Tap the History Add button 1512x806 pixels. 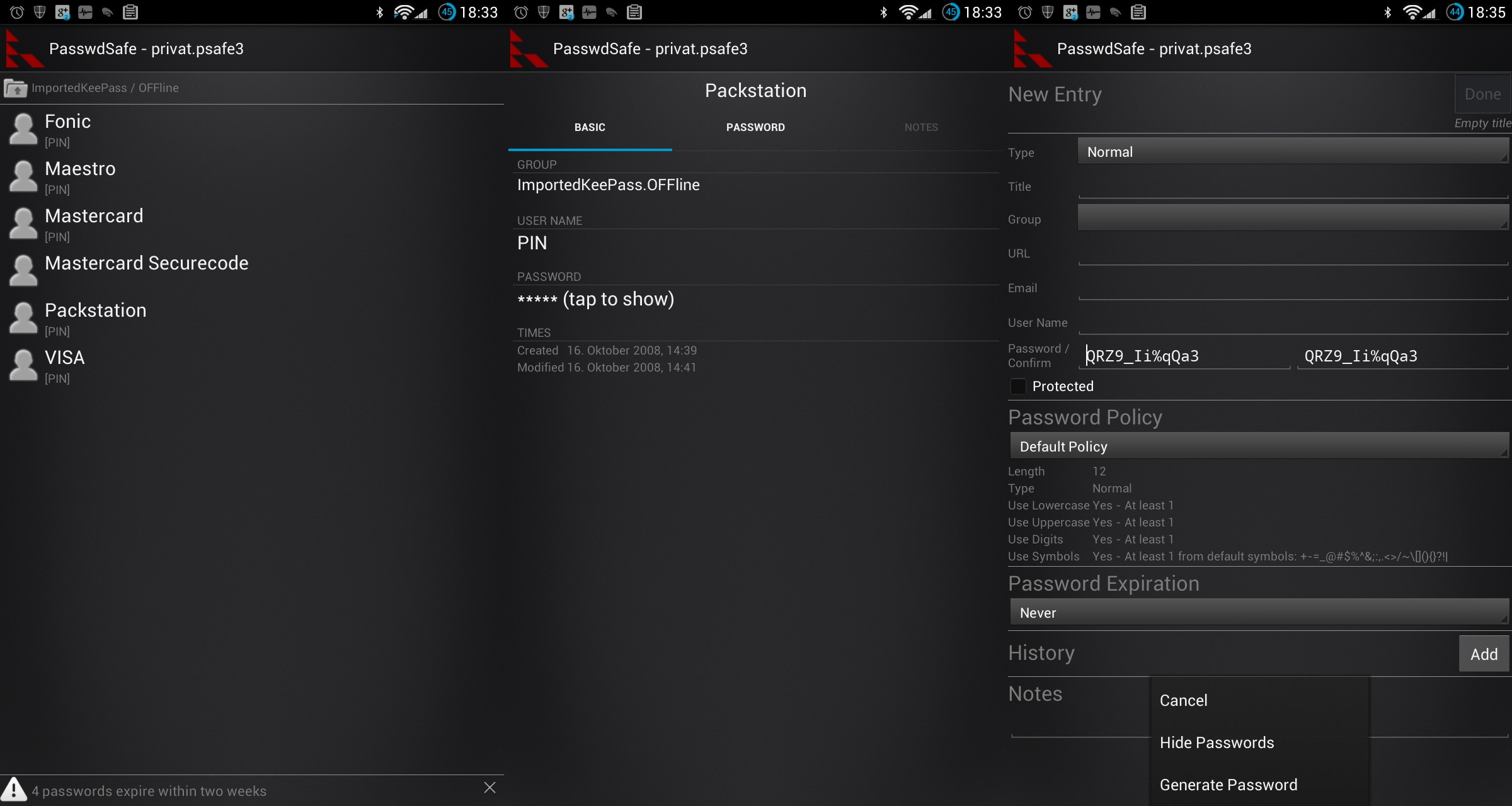pos(1484,654)
